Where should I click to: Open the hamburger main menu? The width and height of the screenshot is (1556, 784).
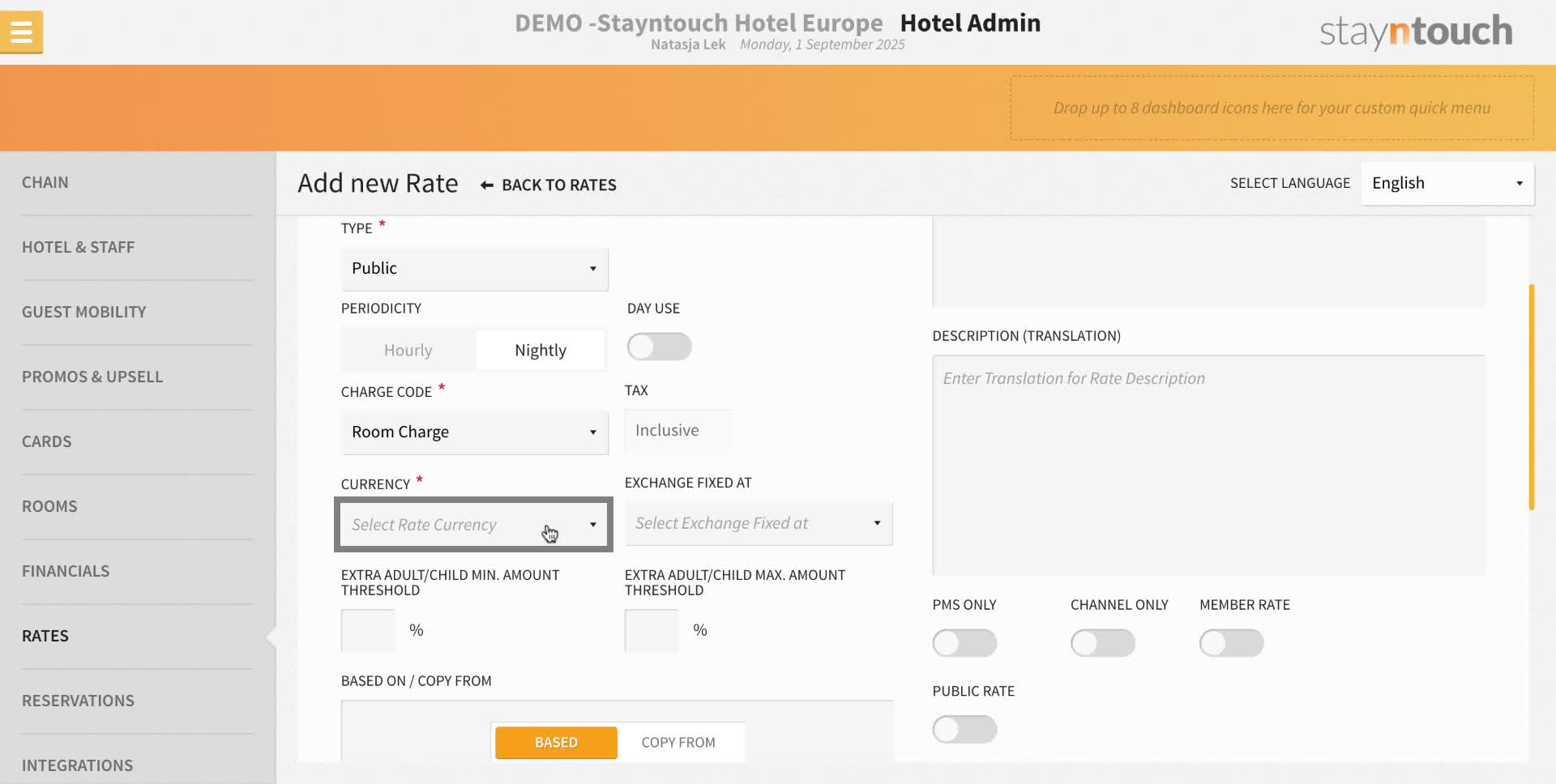tap(22, 32)
